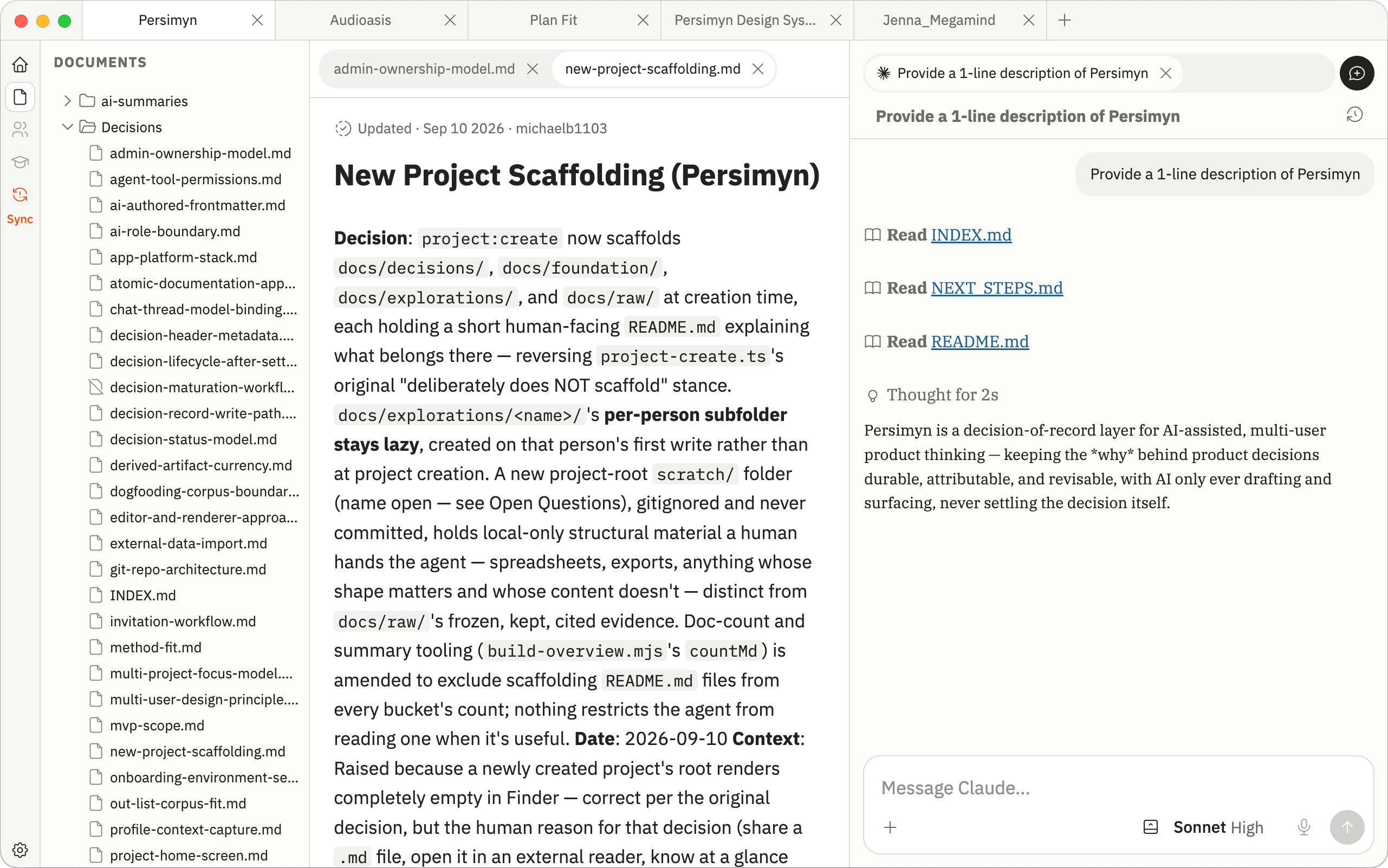
Task: Click the Sync icon
Action: tap(20, 195)
